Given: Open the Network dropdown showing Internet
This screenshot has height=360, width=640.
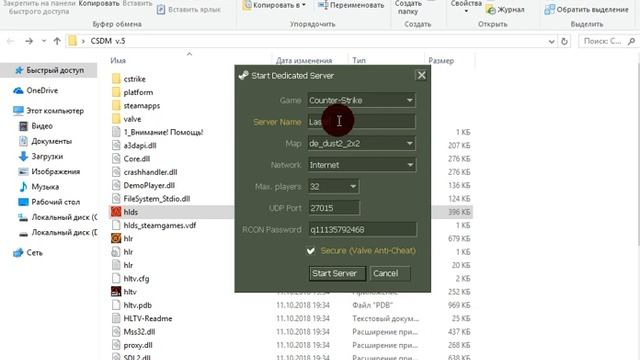Looking at the screenshot, I should pos(361,165).
